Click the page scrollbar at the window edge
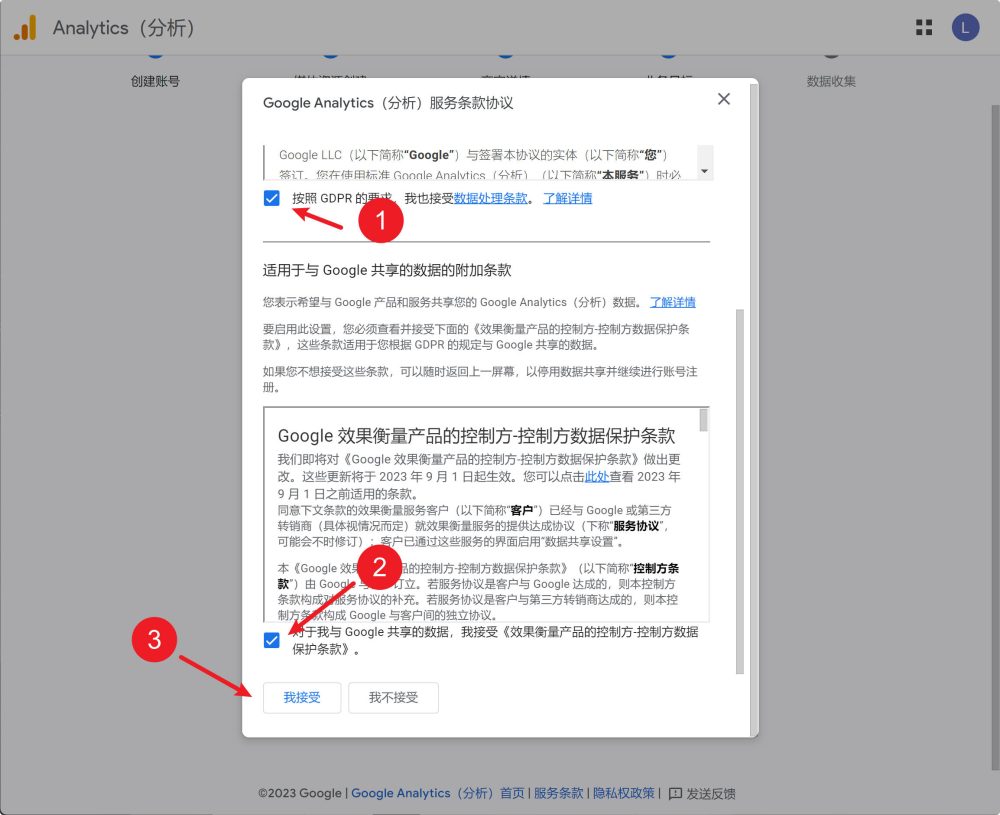 coord(995,437)
